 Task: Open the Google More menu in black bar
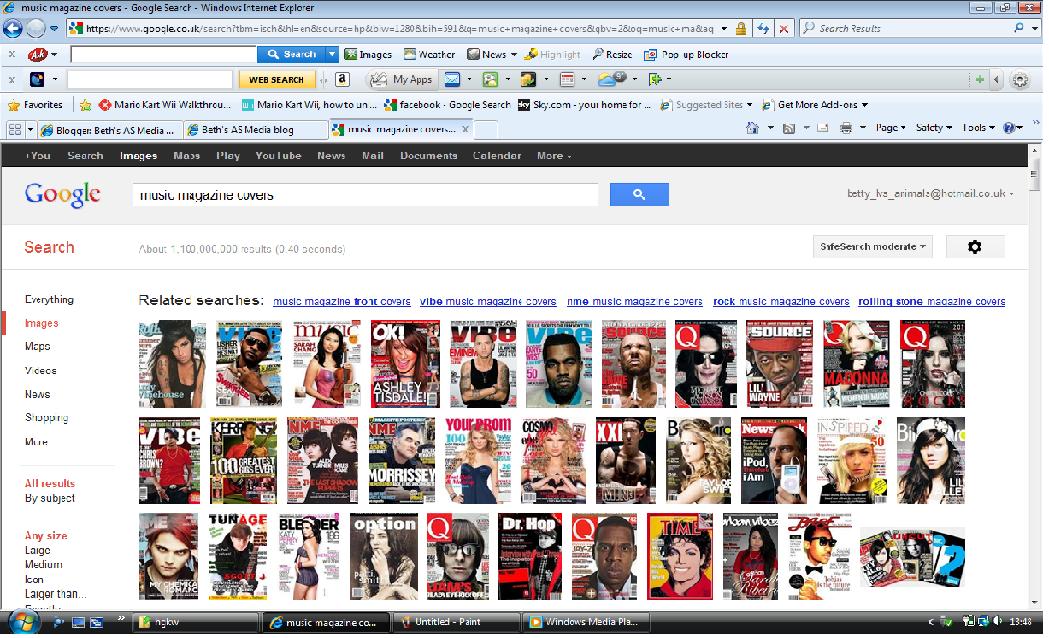(554, 155)
